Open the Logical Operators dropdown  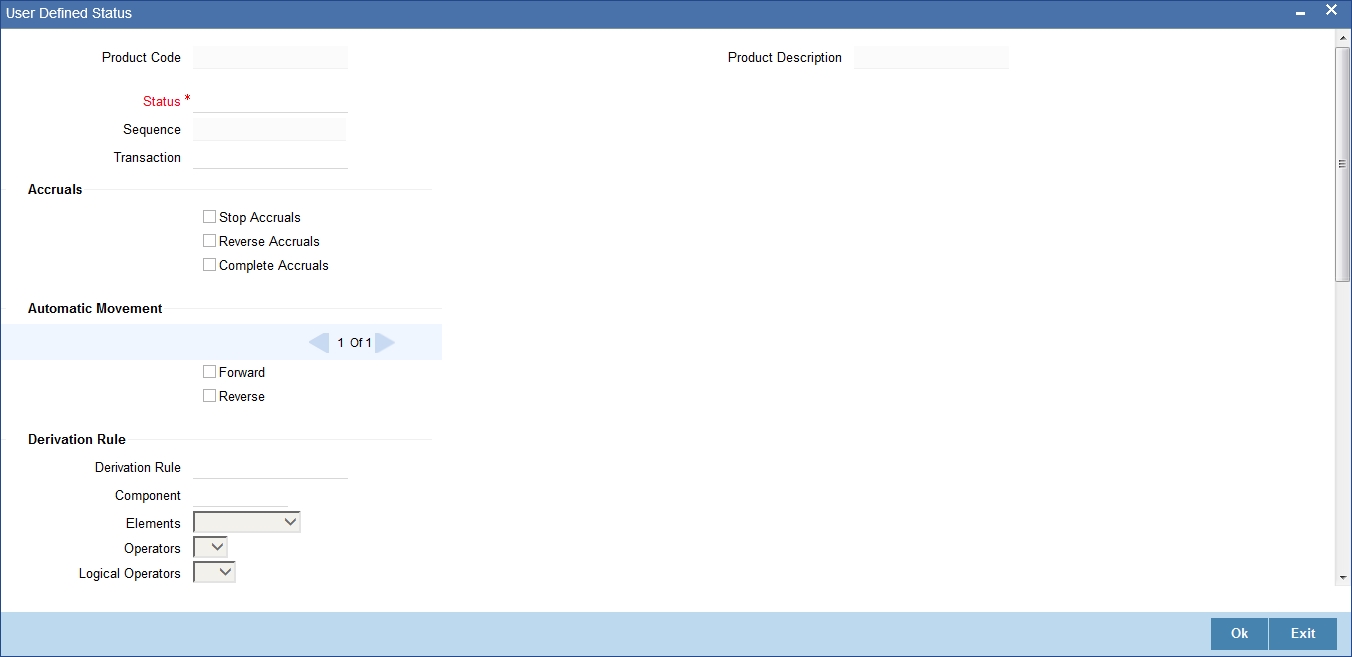coord(214,572)
